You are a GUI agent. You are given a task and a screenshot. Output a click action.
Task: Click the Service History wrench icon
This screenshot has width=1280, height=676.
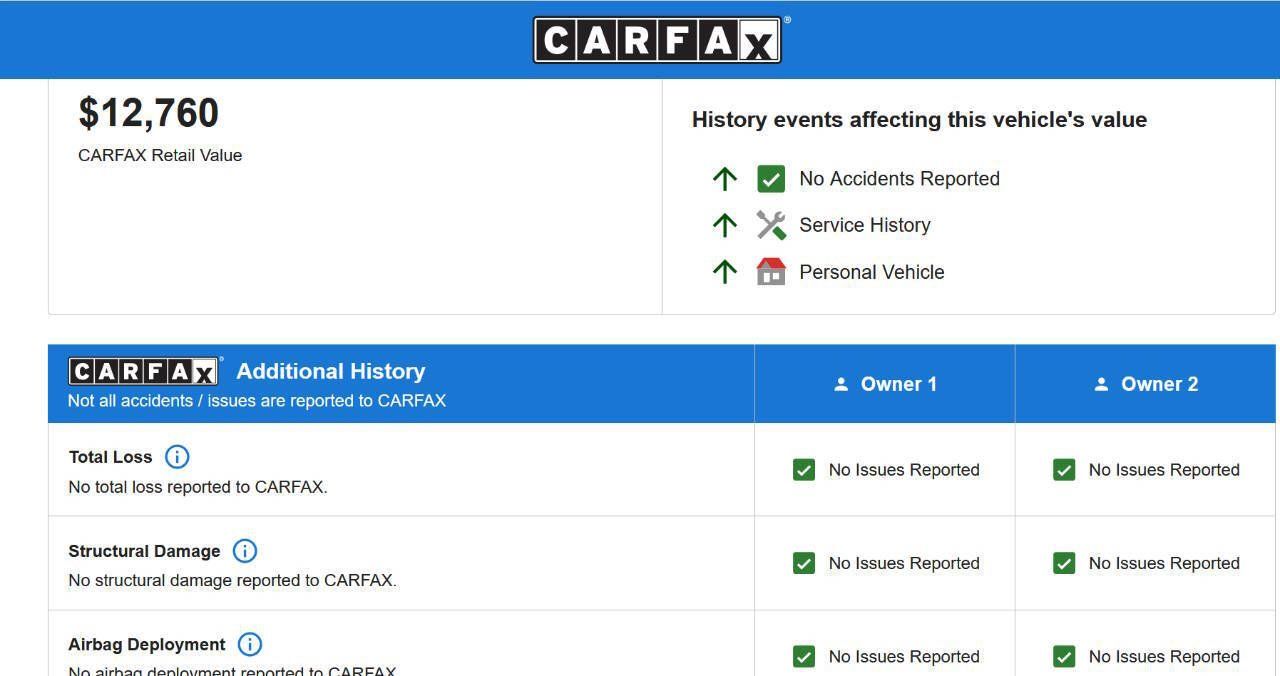771,225
